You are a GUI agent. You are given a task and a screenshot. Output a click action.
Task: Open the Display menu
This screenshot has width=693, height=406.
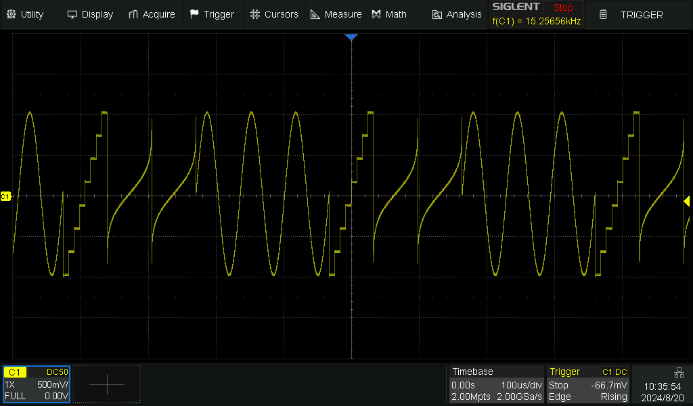(90, 15)
